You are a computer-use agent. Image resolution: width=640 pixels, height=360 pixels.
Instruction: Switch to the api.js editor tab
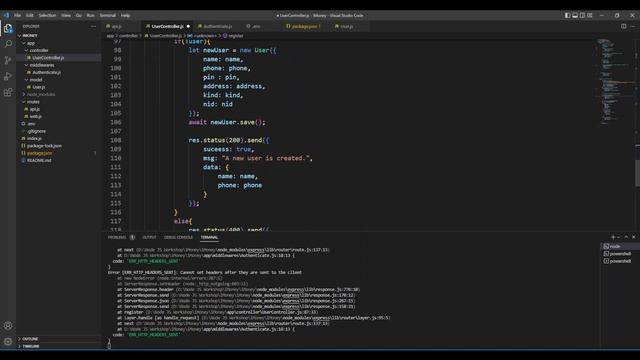coord(117,26)
